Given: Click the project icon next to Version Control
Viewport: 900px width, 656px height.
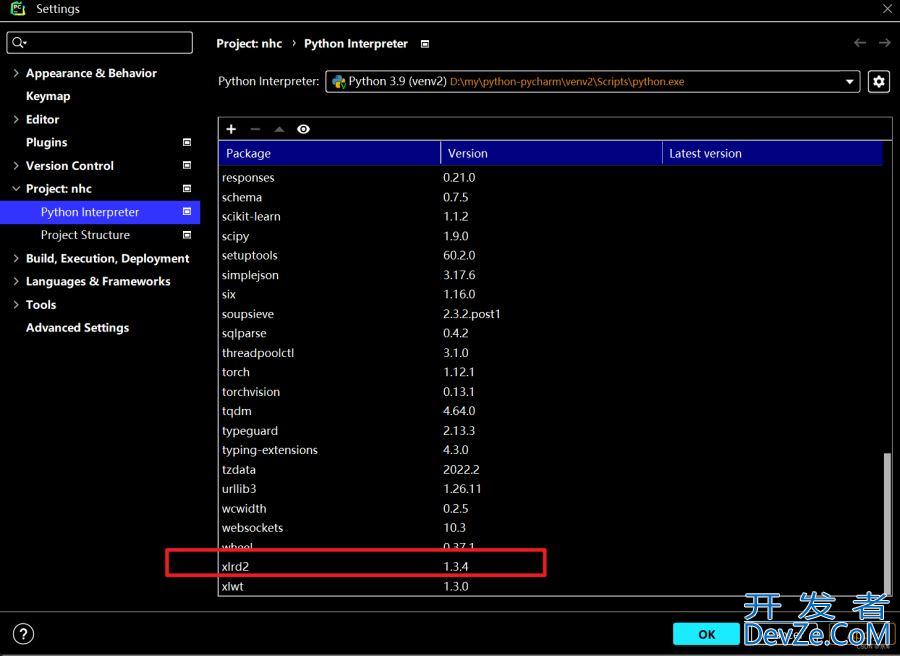Looking at the screenshot, I should [187, 165].
